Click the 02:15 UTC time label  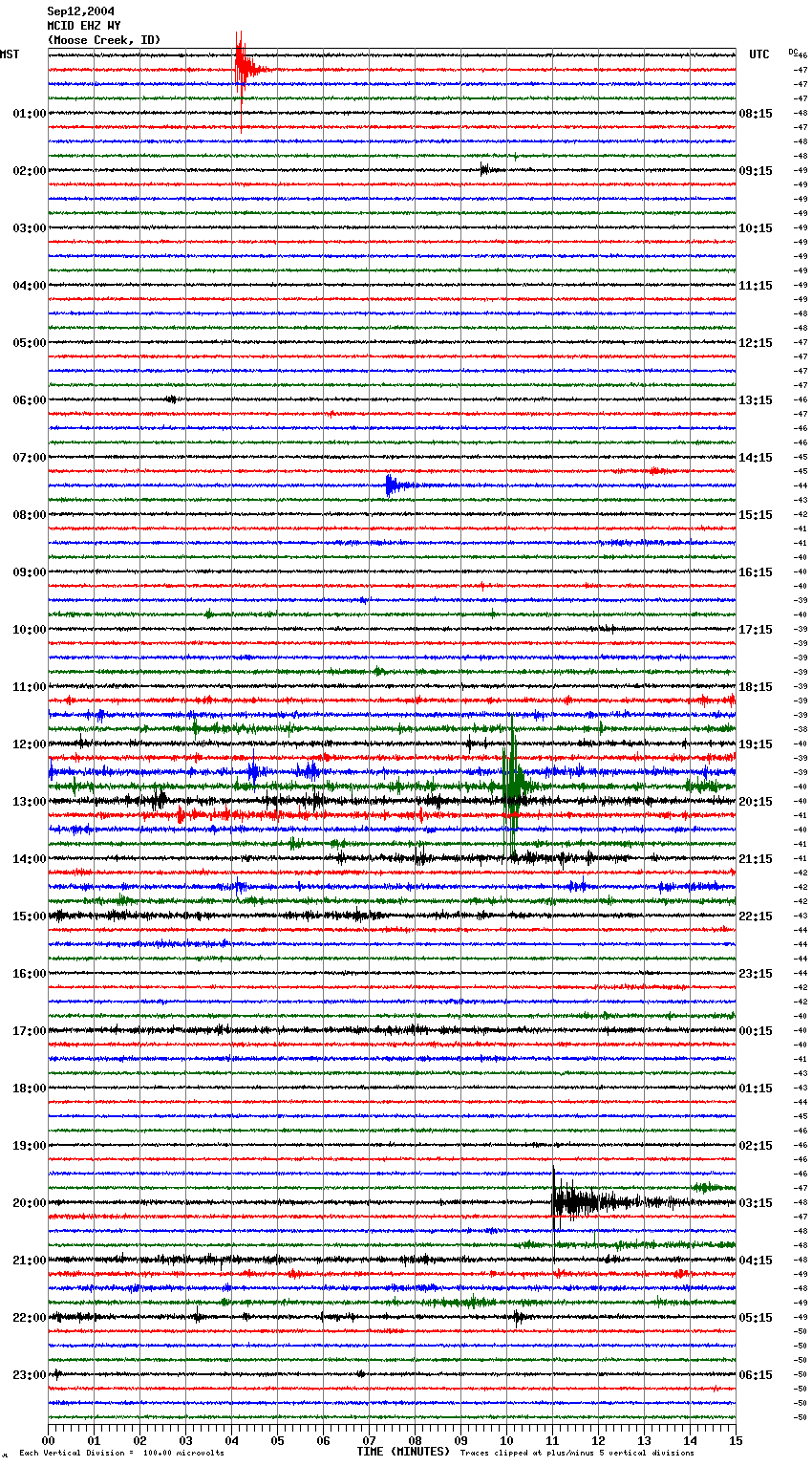[x=756, y=1146]
